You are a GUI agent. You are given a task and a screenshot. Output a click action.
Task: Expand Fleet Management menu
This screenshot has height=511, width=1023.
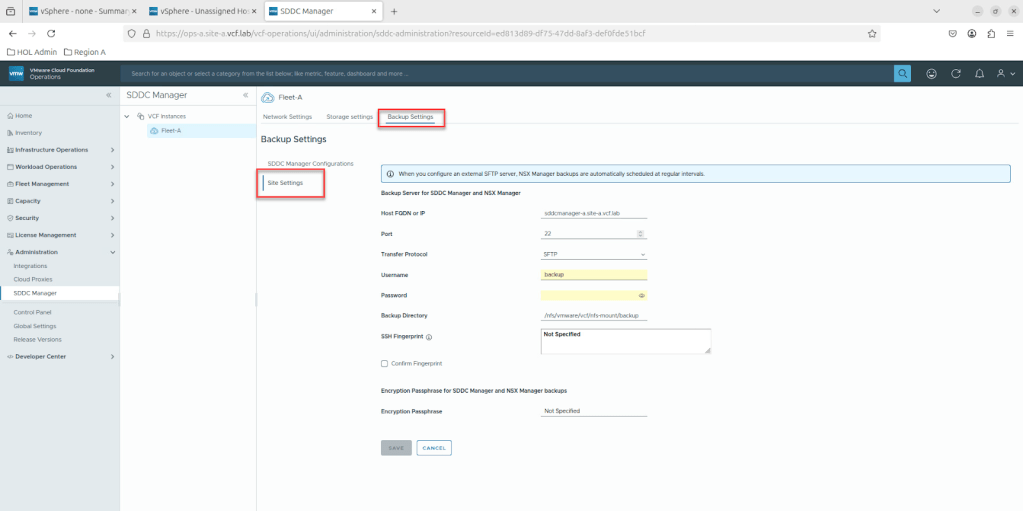(112, 184)
